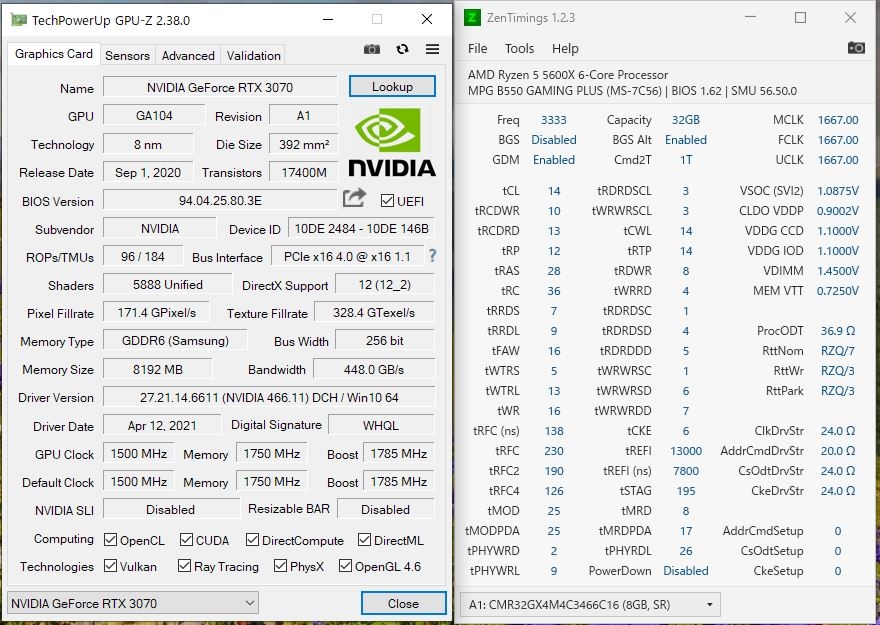The height and width of the screenshot is (625, 880).
Task: Click the ZenTimings camera screenshot icon
Action: tap(856, 48)
